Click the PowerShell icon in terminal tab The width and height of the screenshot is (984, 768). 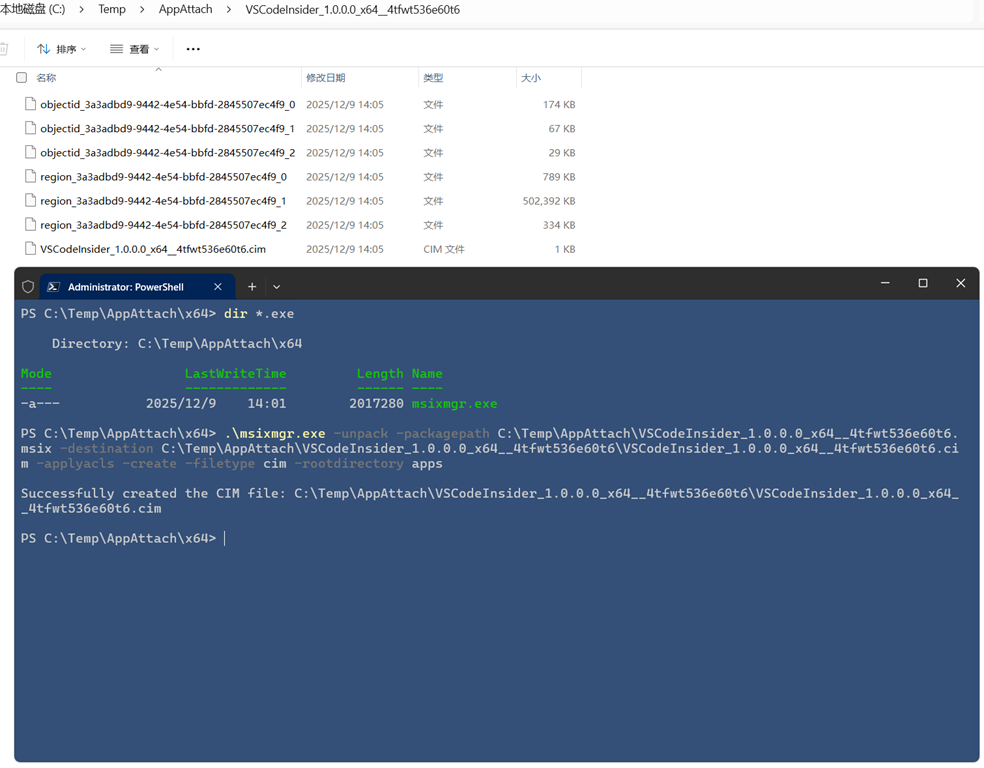click(54, 287)
